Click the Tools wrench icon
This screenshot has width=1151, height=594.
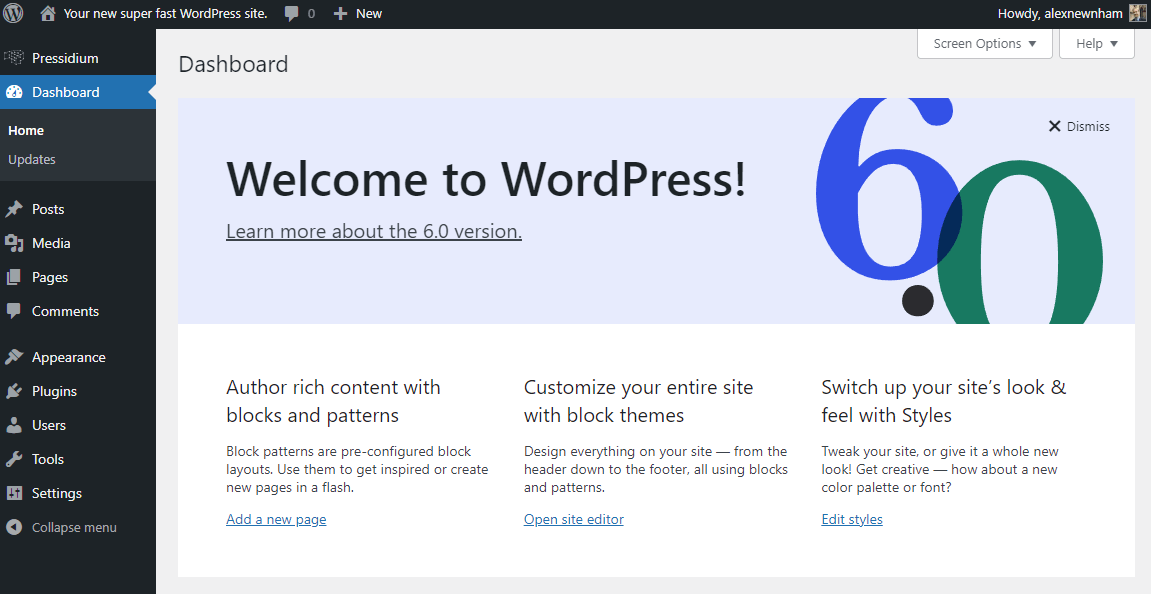(14, 459)
